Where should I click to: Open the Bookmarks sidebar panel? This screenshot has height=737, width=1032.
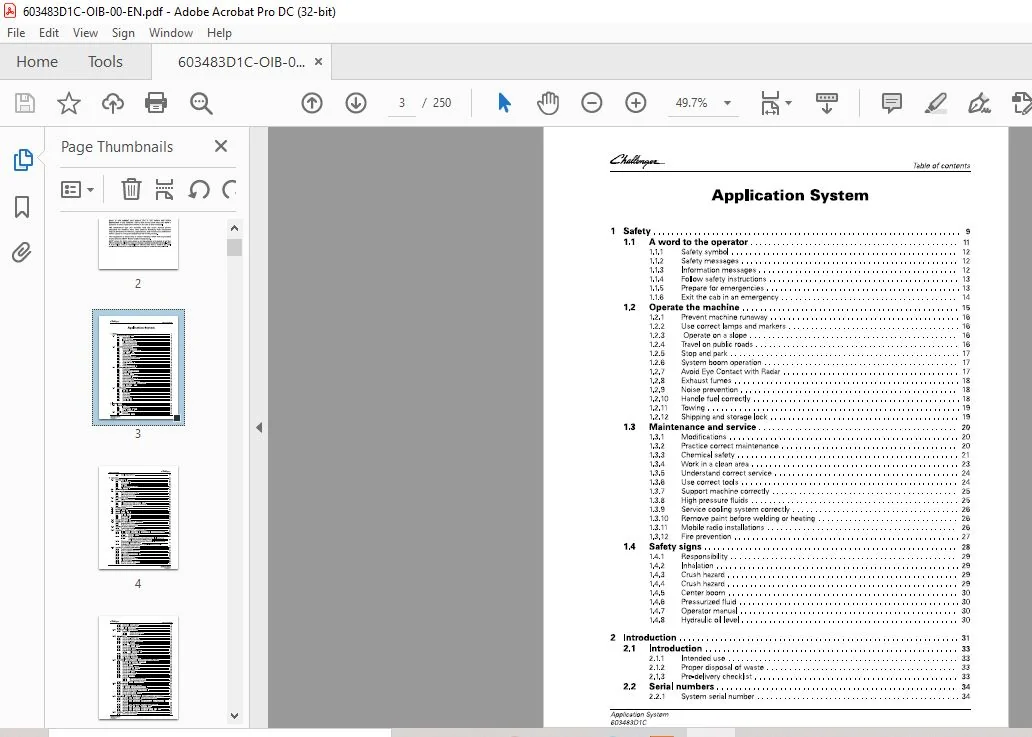22,207
